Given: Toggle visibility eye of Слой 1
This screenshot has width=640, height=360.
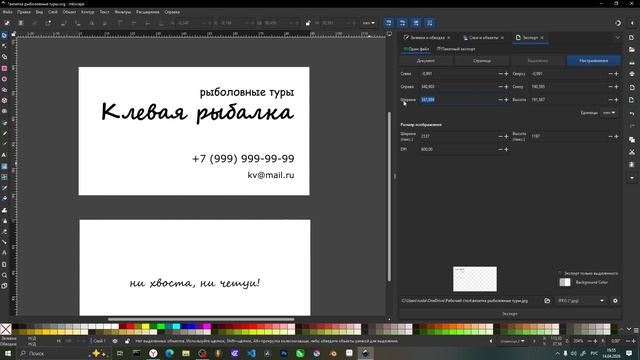Looking at the screenshot, I should tap(115, 341).
